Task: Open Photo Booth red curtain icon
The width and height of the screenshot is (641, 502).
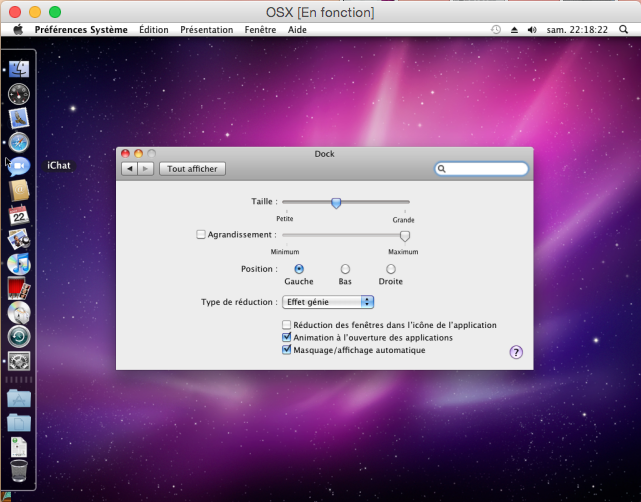Action: (x=19, y=288)
